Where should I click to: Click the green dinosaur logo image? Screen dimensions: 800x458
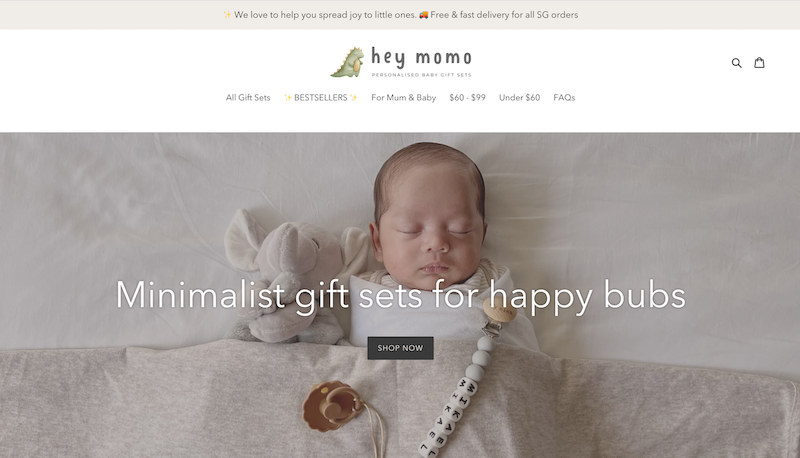pos(348,62)
